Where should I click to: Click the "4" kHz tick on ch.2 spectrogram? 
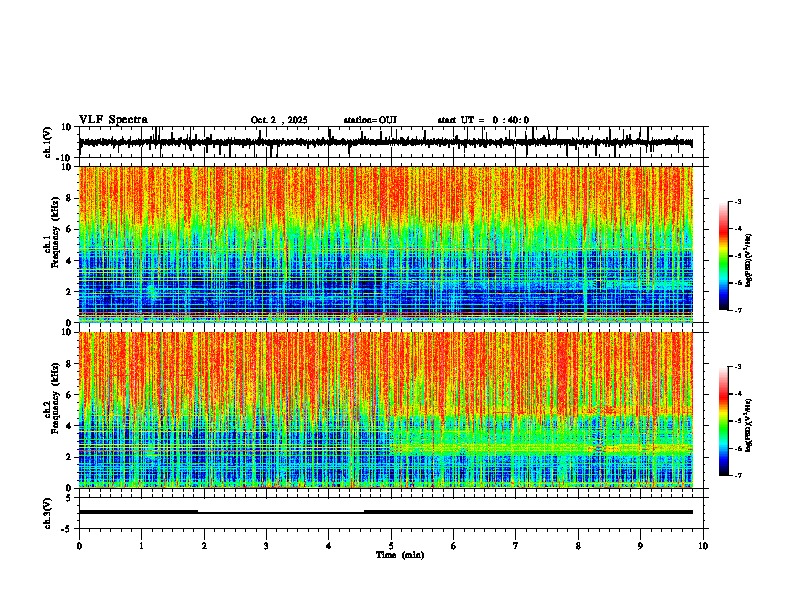69,426
